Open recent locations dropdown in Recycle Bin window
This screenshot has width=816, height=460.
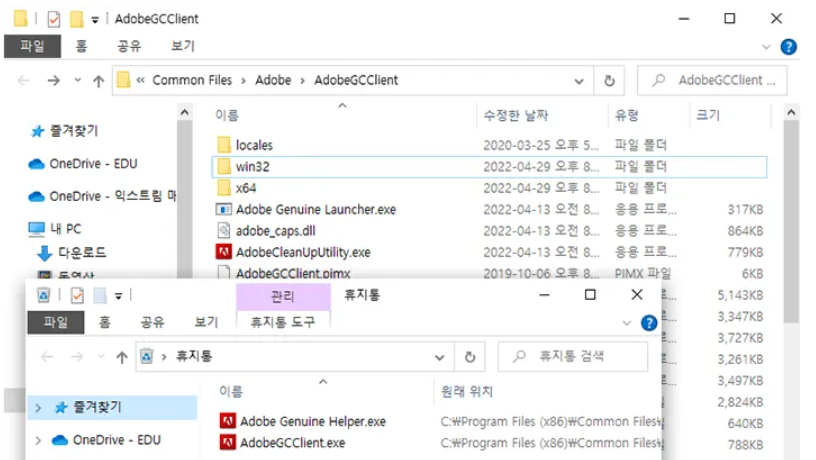click(x=101, y=356)
